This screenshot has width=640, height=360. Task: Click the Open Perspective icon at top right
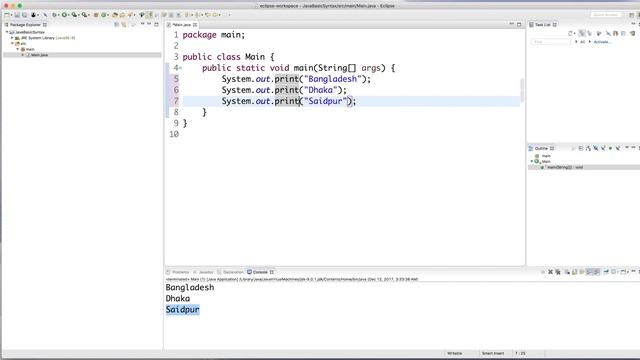(x=631, y=15)
